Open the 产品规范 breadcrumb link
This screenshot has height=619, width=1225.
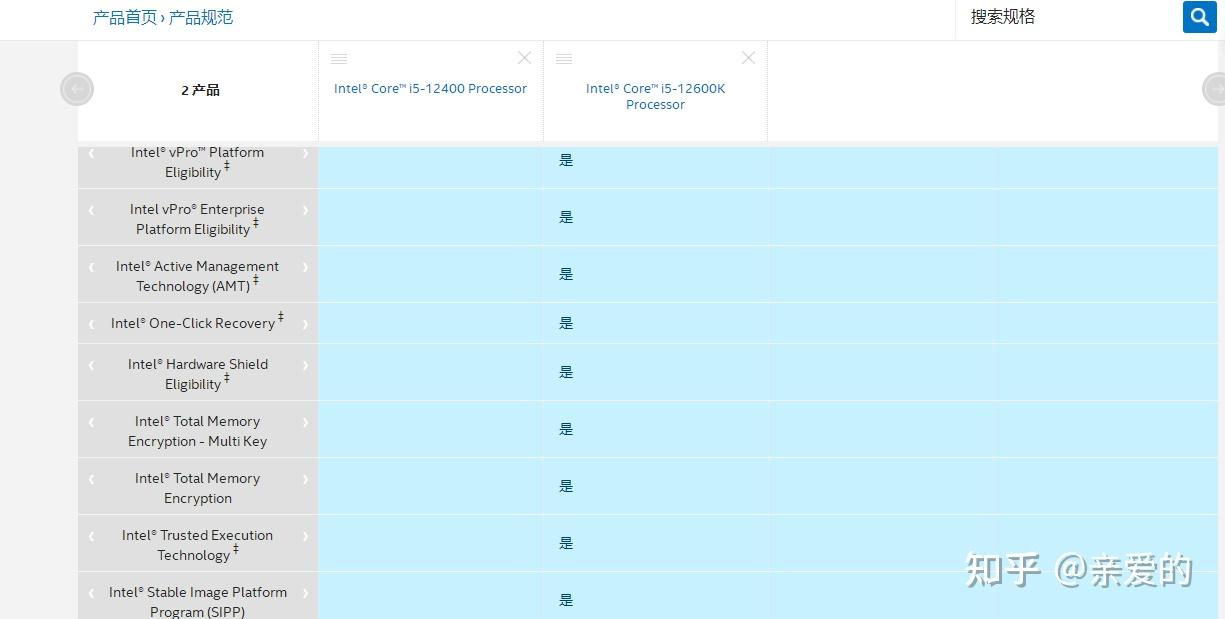[x=201, y=17]
